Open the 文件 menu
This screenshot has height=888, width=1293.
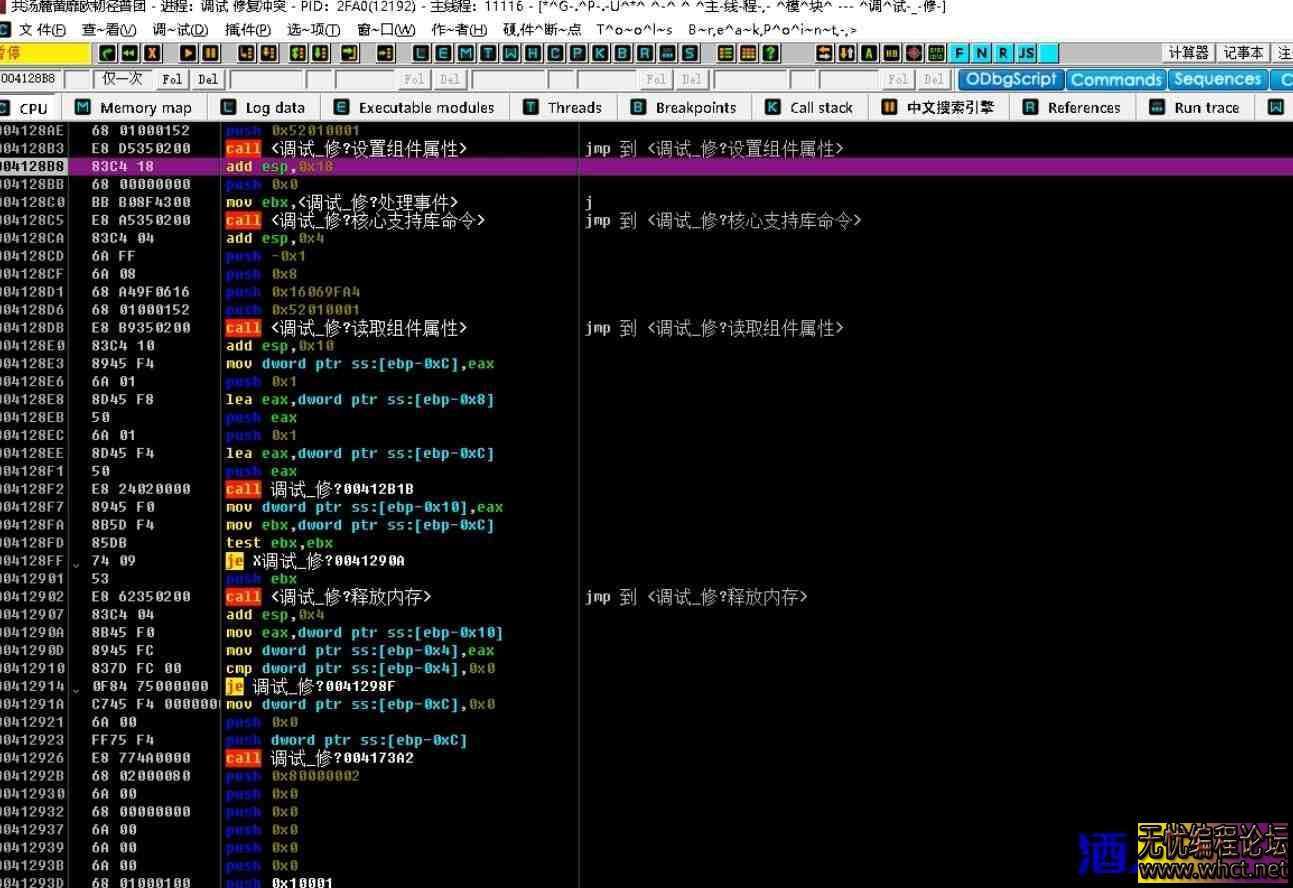35,29
